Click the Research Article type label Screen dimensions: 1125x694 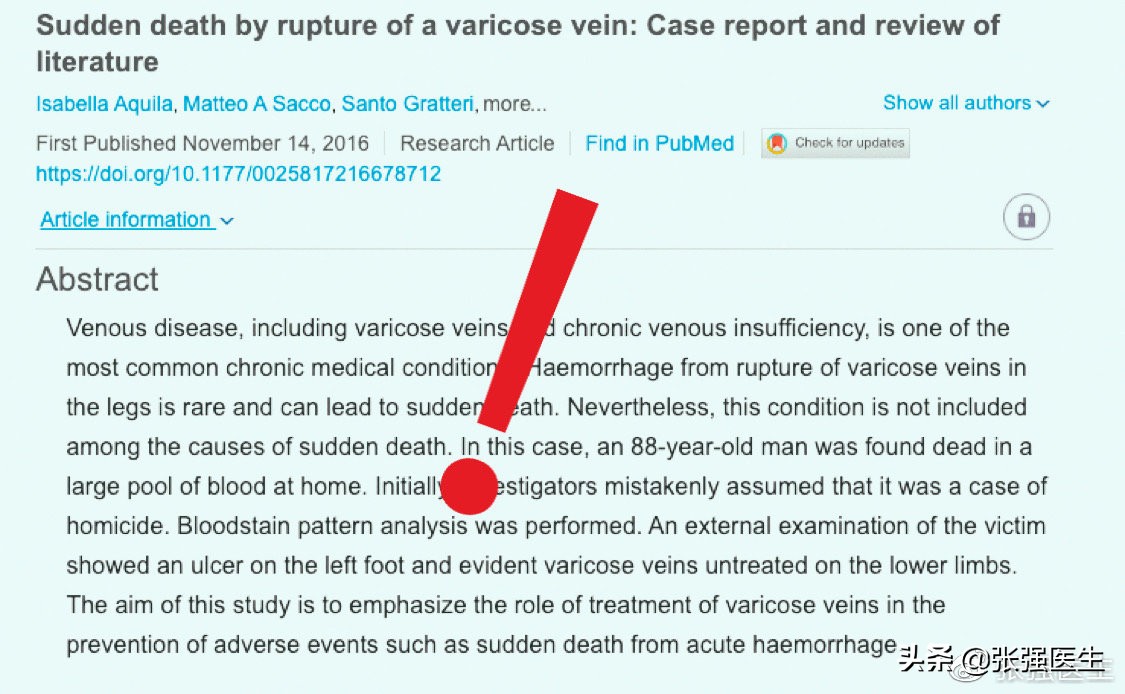point(477,143)
